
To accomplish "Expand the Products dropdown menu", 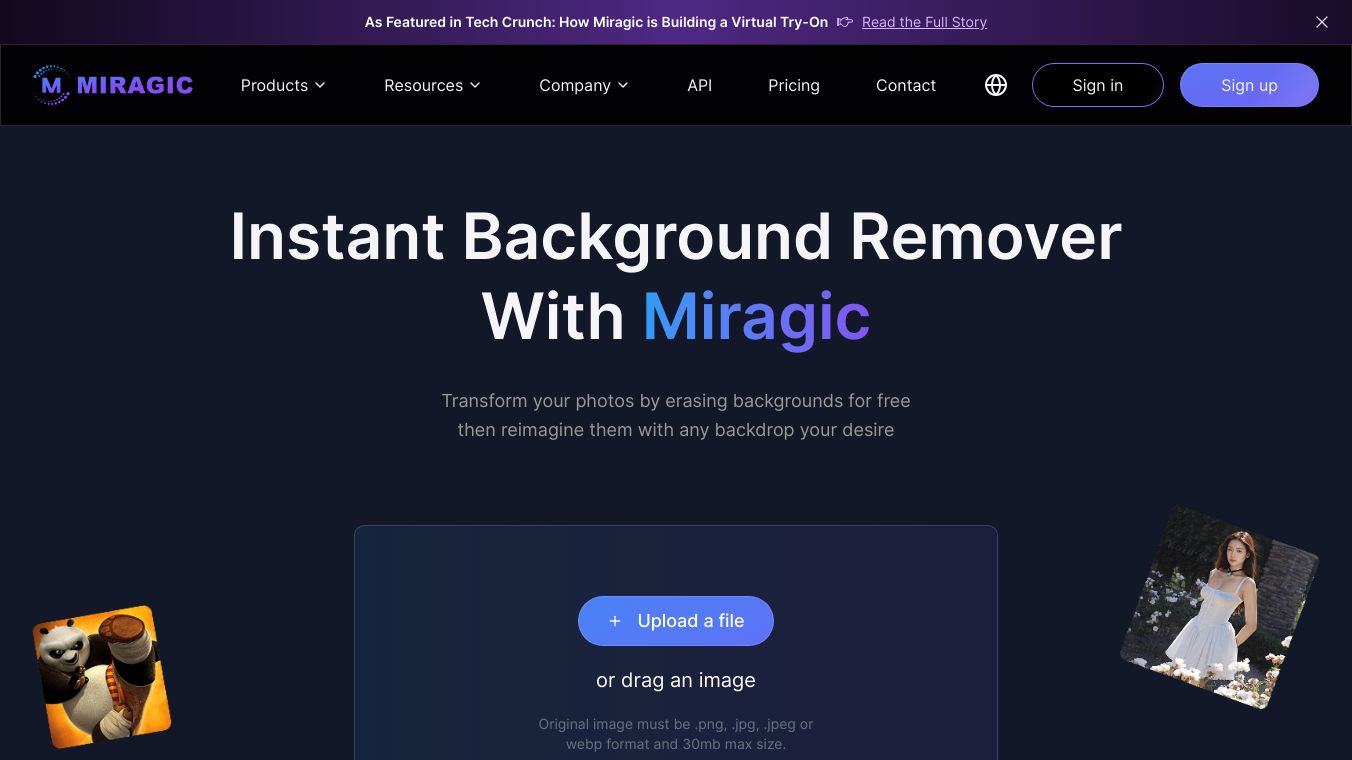I will click(283, 85).
